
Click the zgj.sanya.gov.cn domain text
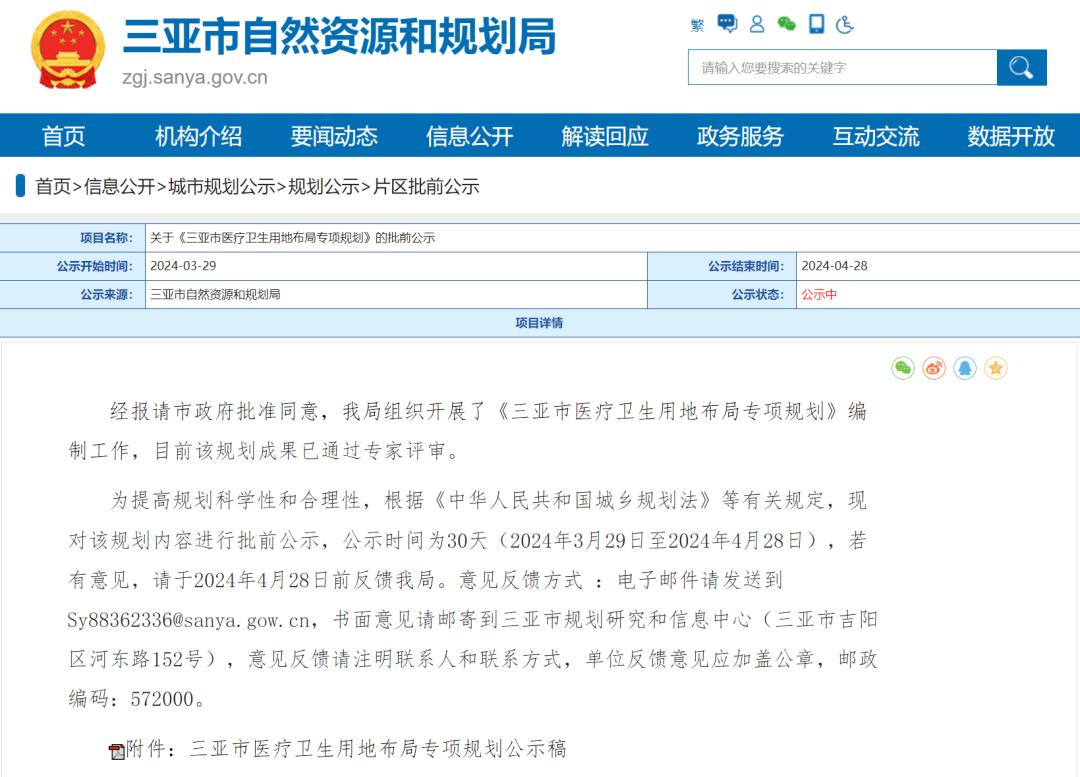pyautogui.click(x=195, y=77)
